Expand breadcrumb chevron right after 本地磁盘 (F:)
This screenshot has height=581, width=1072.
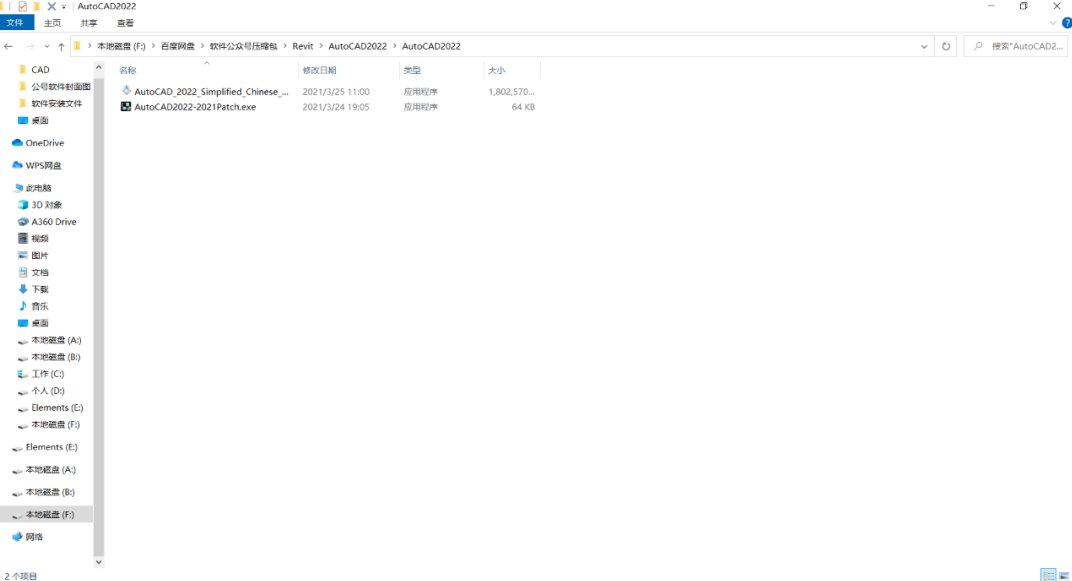[153, 46]
